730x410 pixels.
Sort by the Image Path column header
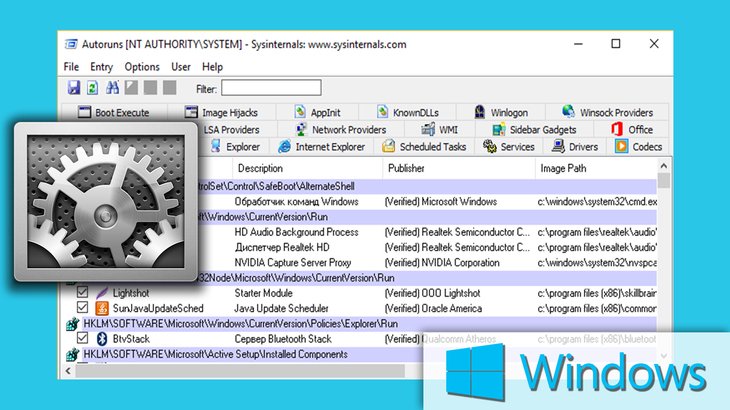[596, 168]
